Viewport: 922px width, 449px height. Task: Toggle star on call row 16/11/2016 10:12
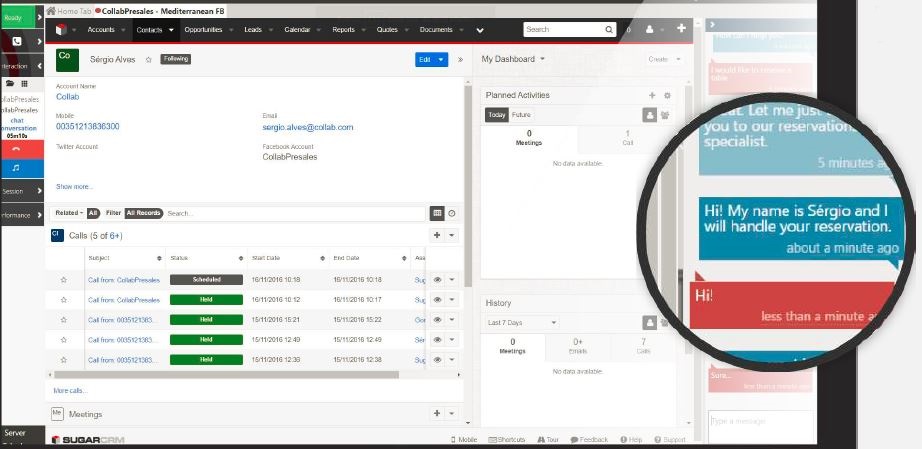(64, 300)
